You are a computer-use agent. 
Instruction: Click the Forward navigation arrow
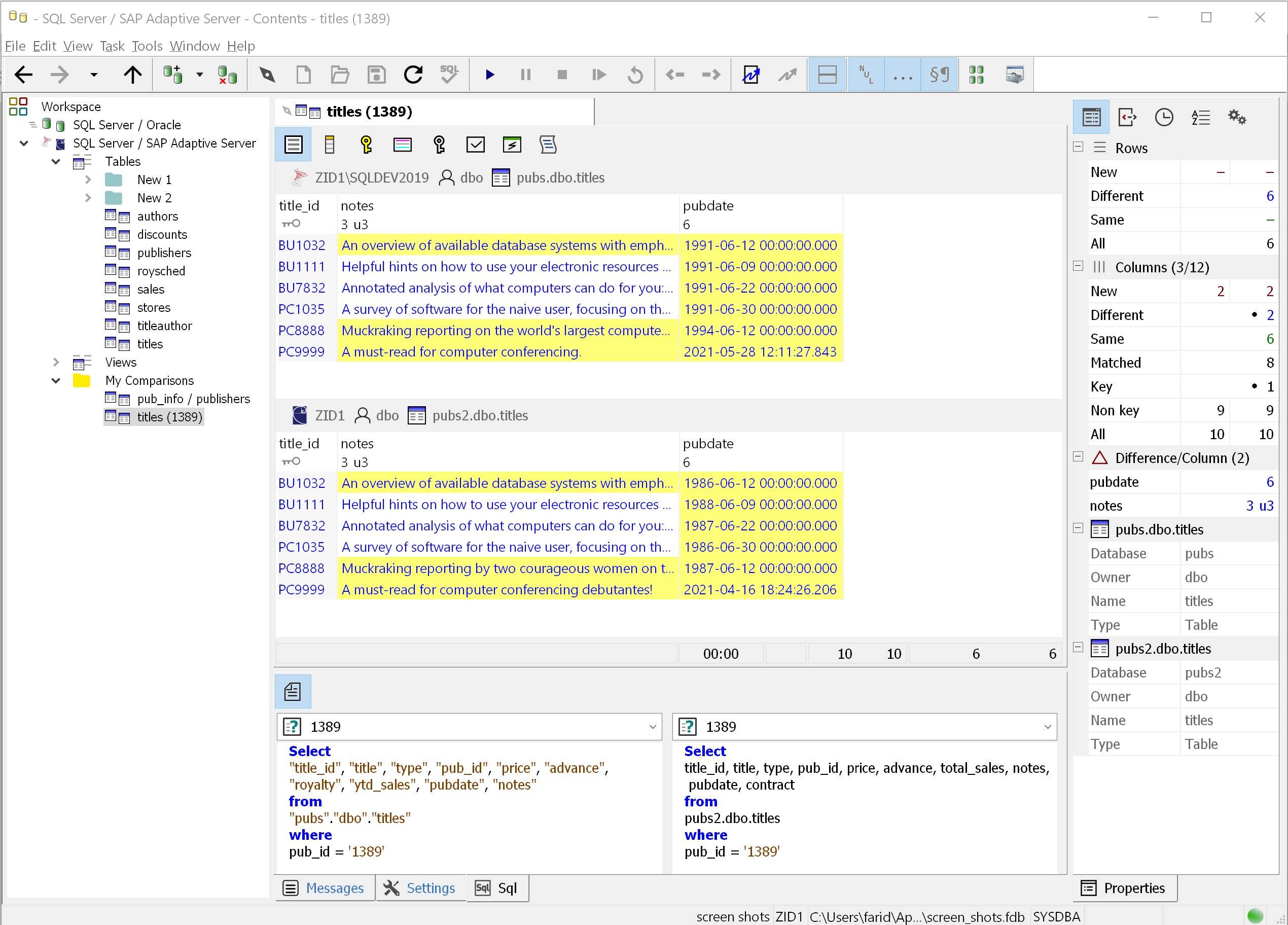60,75
